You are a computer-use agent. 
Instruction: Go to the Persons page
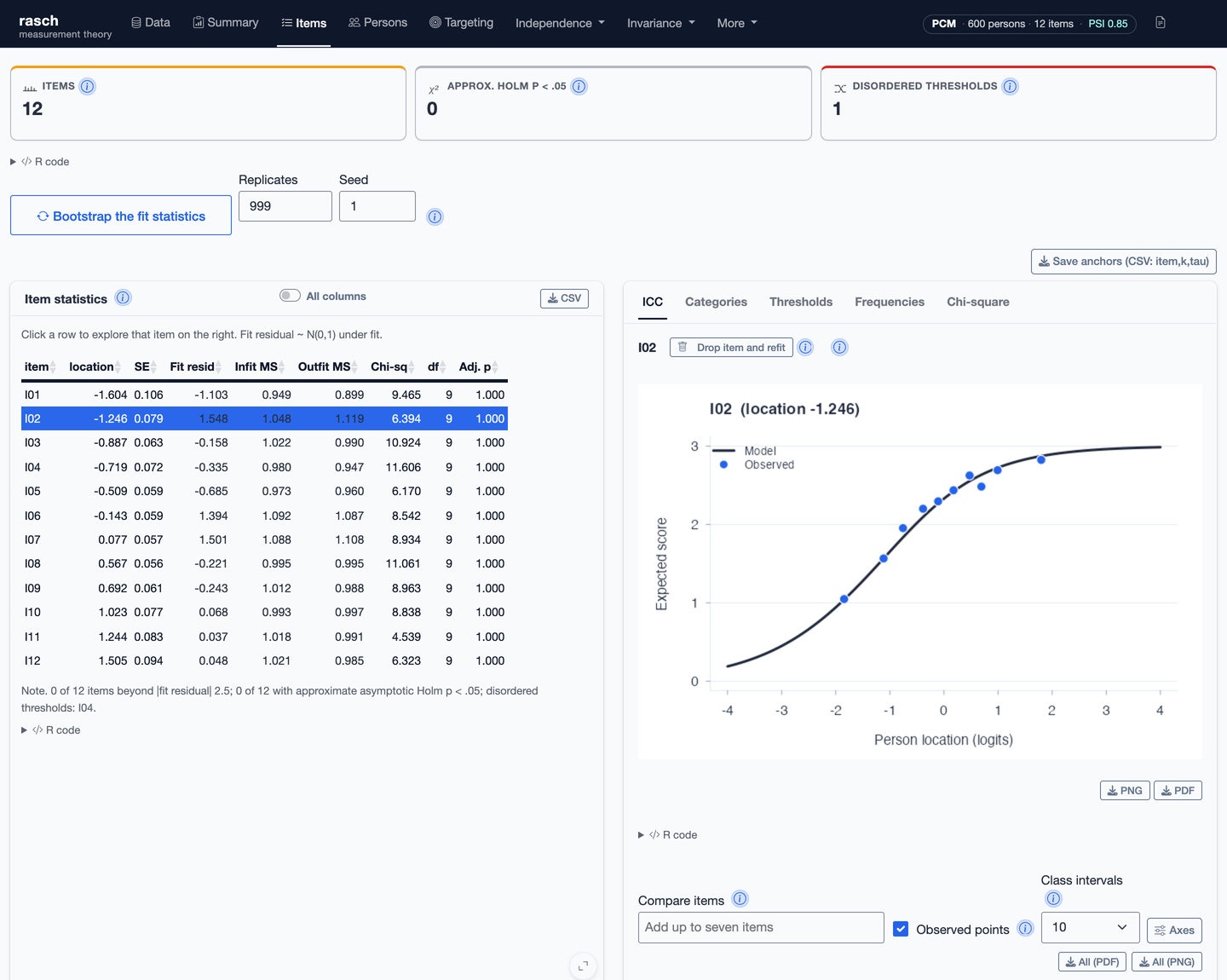click(x=377, y=22)
